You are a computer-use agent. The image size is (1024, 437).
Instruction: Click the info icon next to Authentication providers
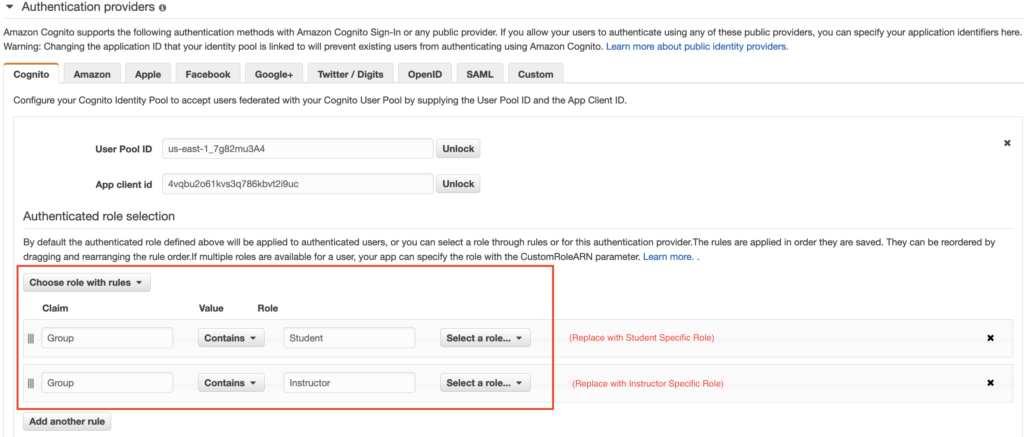click(x=162, y=8)
